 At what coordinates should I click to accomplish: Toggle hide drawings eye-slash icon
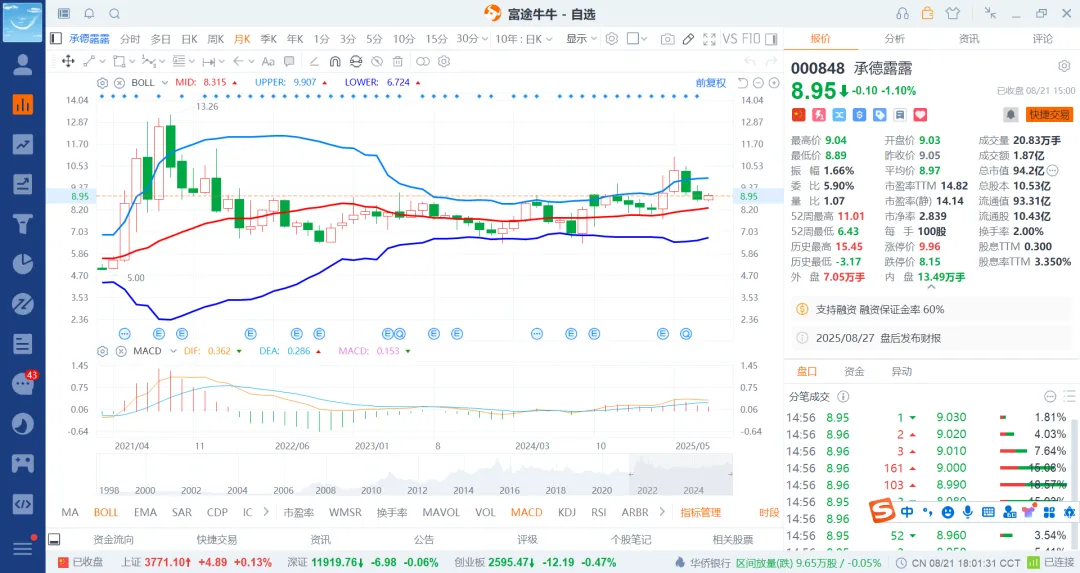(376, 61)
